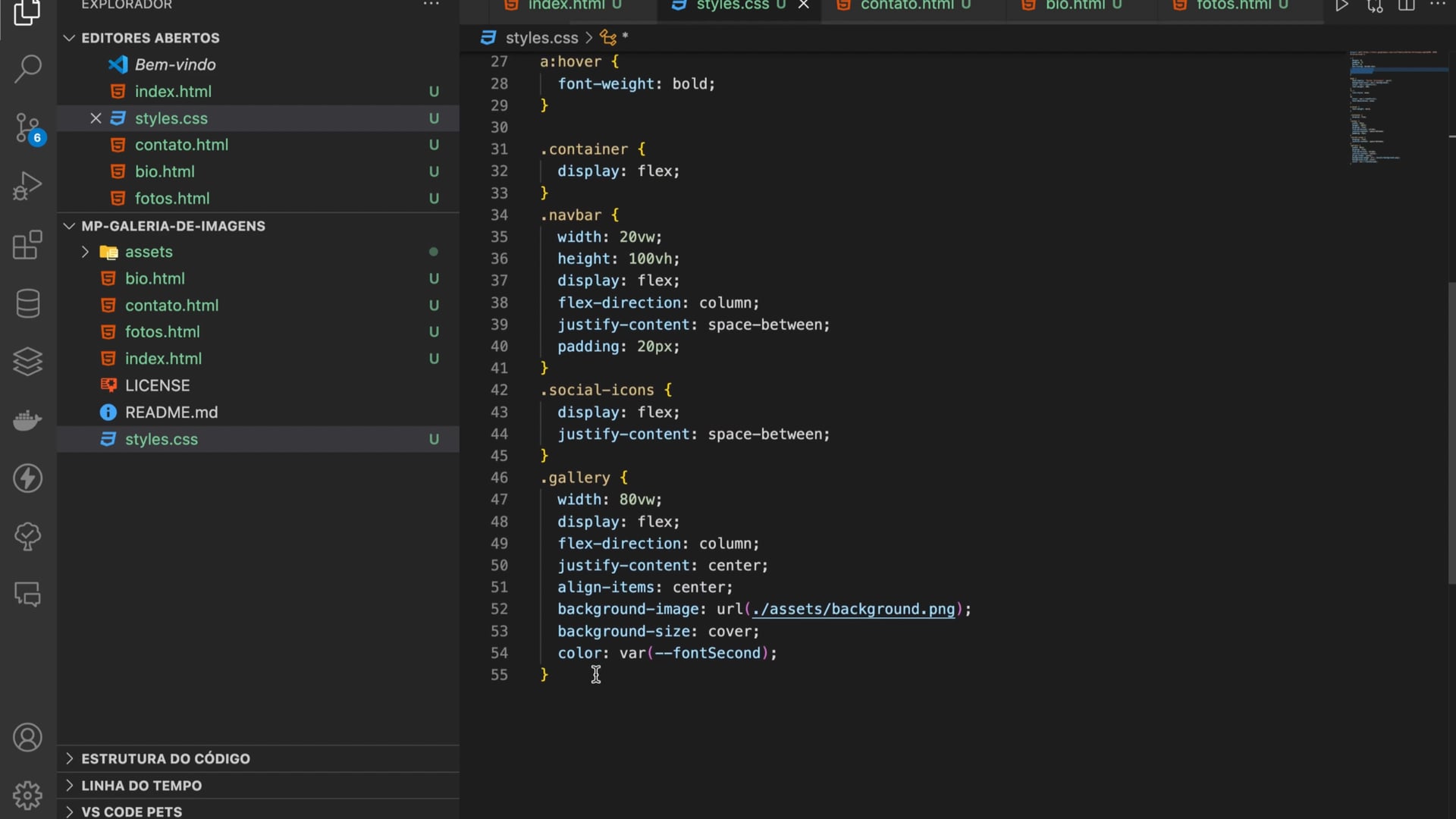Open Run and Debug view
The height and width of the screenshot is (819, 1456).
28,186
